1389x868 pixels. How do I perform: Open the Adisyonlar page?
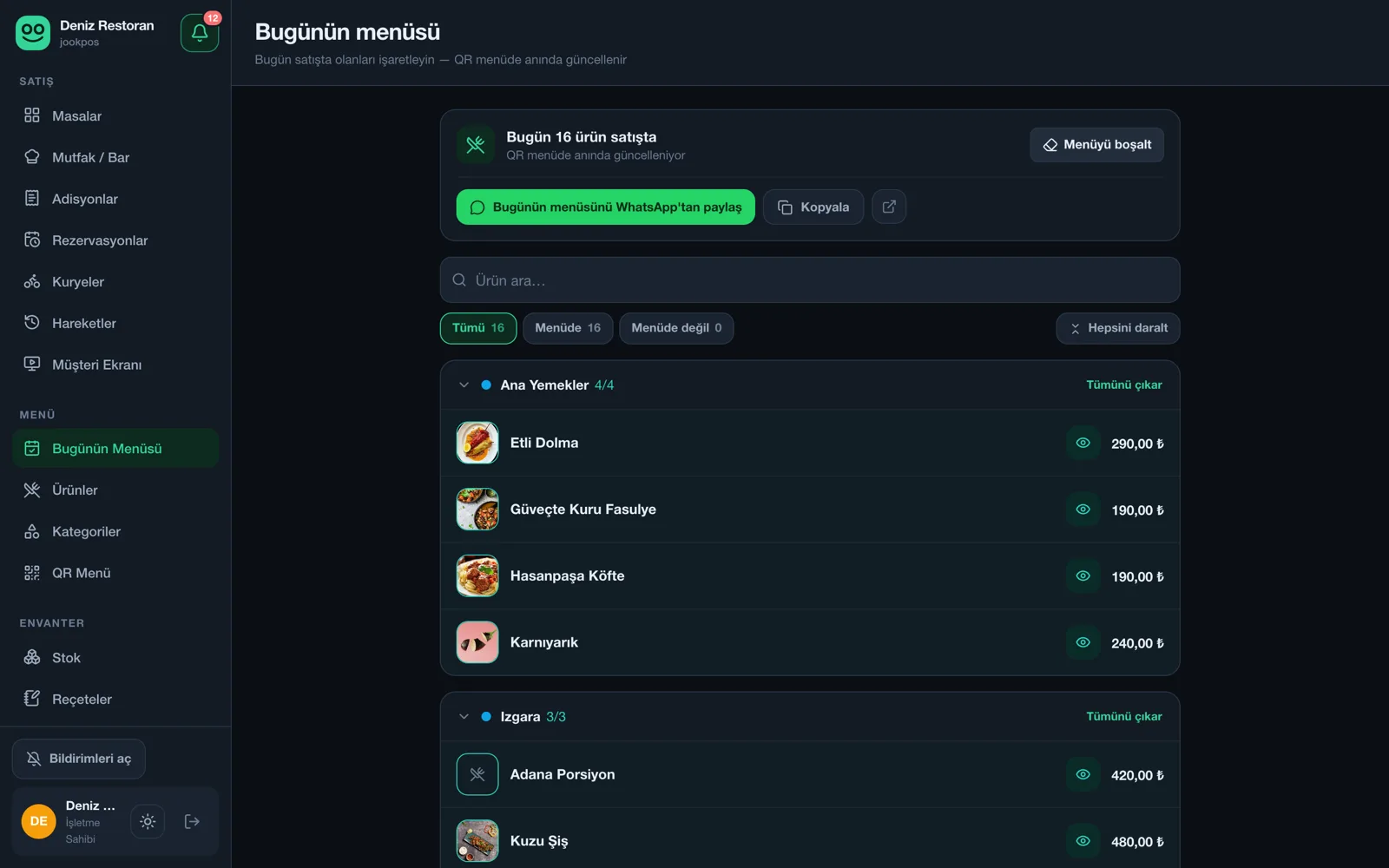(x=115, y=199)
